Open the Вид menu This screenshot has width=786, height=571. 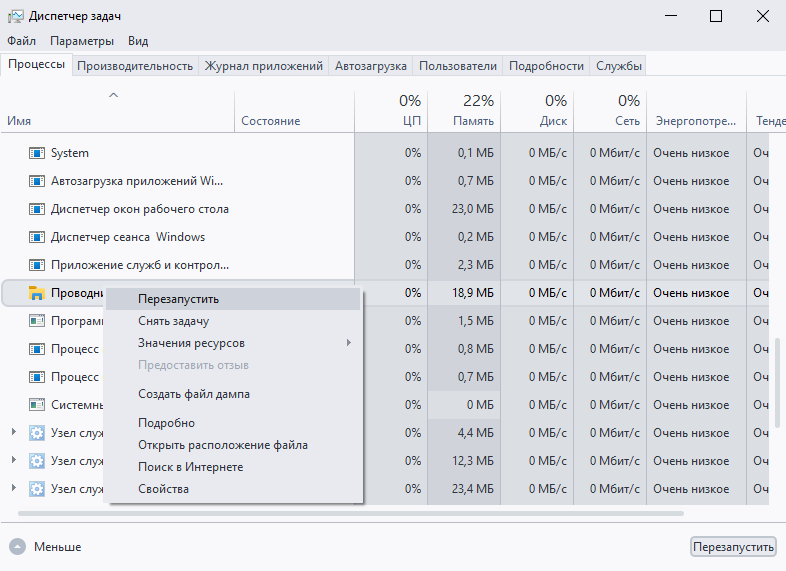tap(138, 41)
